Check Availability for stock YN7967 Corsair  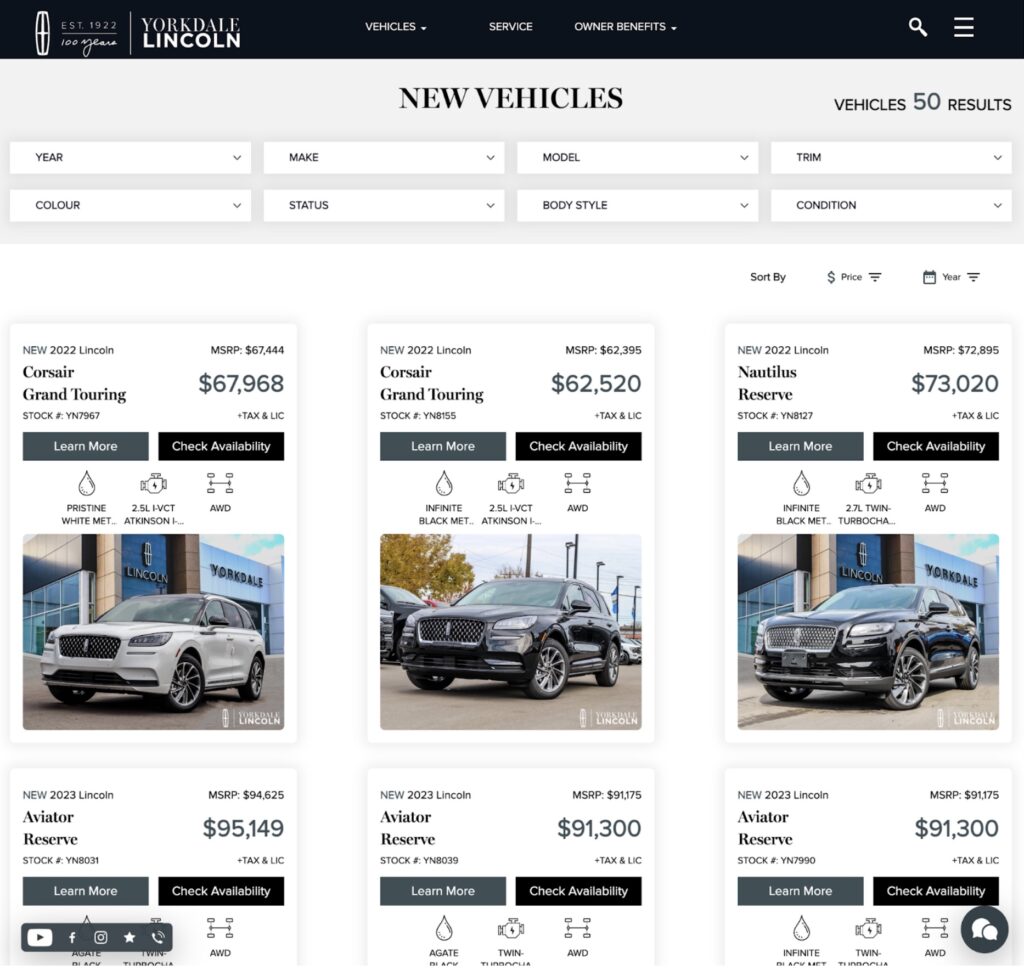pyautogui.click(x=221, y=446)
